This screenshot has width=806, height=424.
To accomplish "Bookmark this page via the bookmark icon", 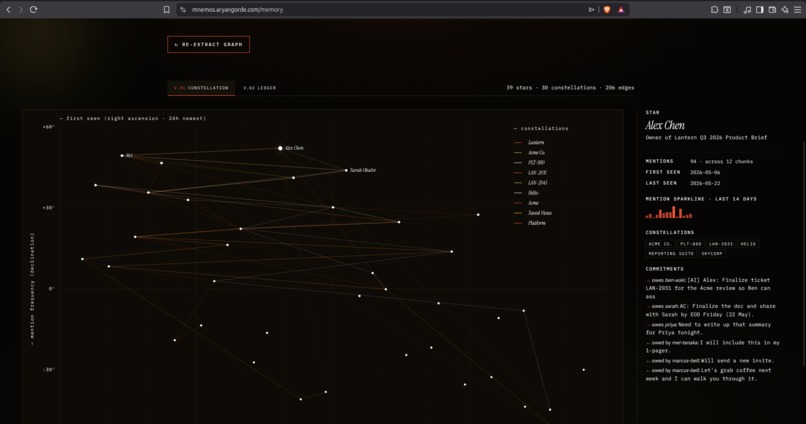I will coord(167,9).
